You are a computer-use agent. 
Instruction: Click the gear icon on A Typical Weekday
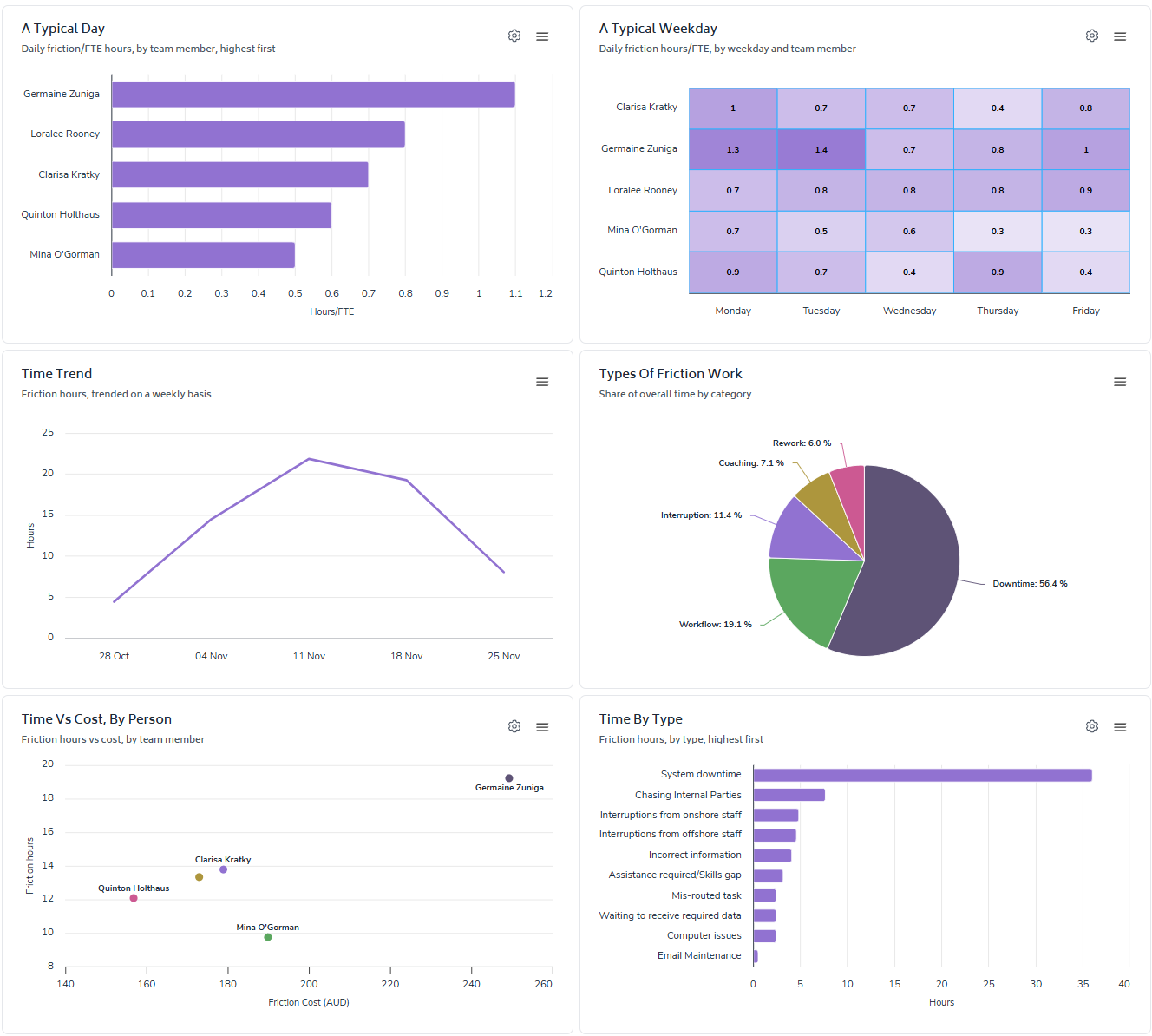(x=1092, y=36)
